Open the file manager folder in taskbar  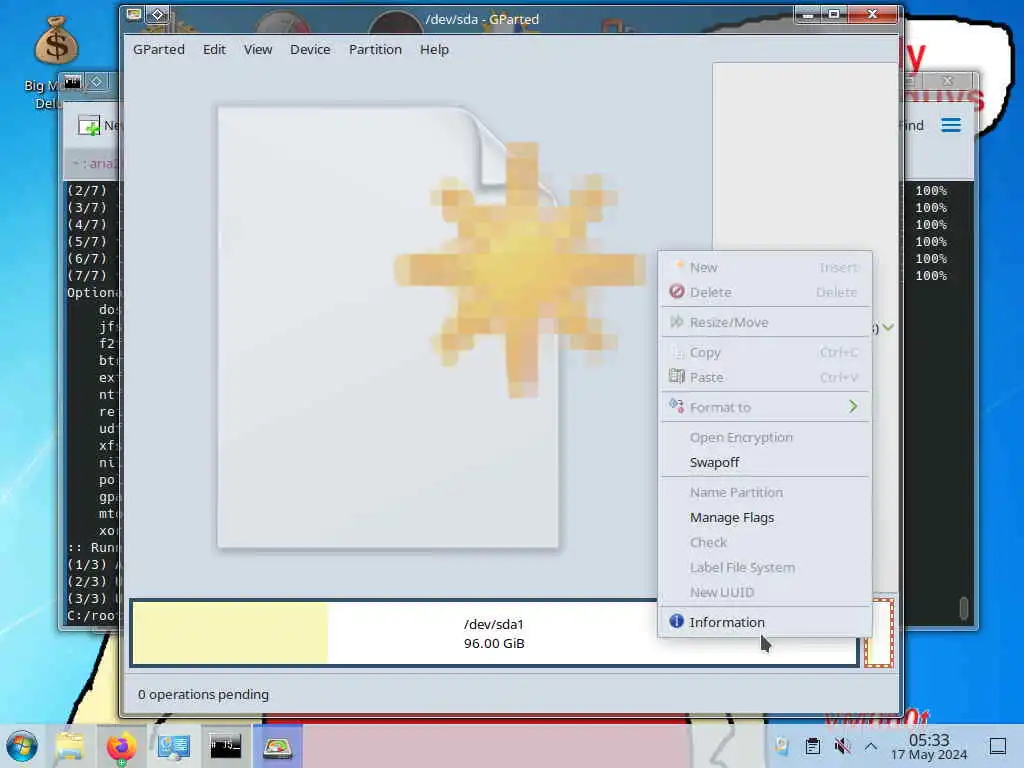pyautogui.click(x=70, y=746)
